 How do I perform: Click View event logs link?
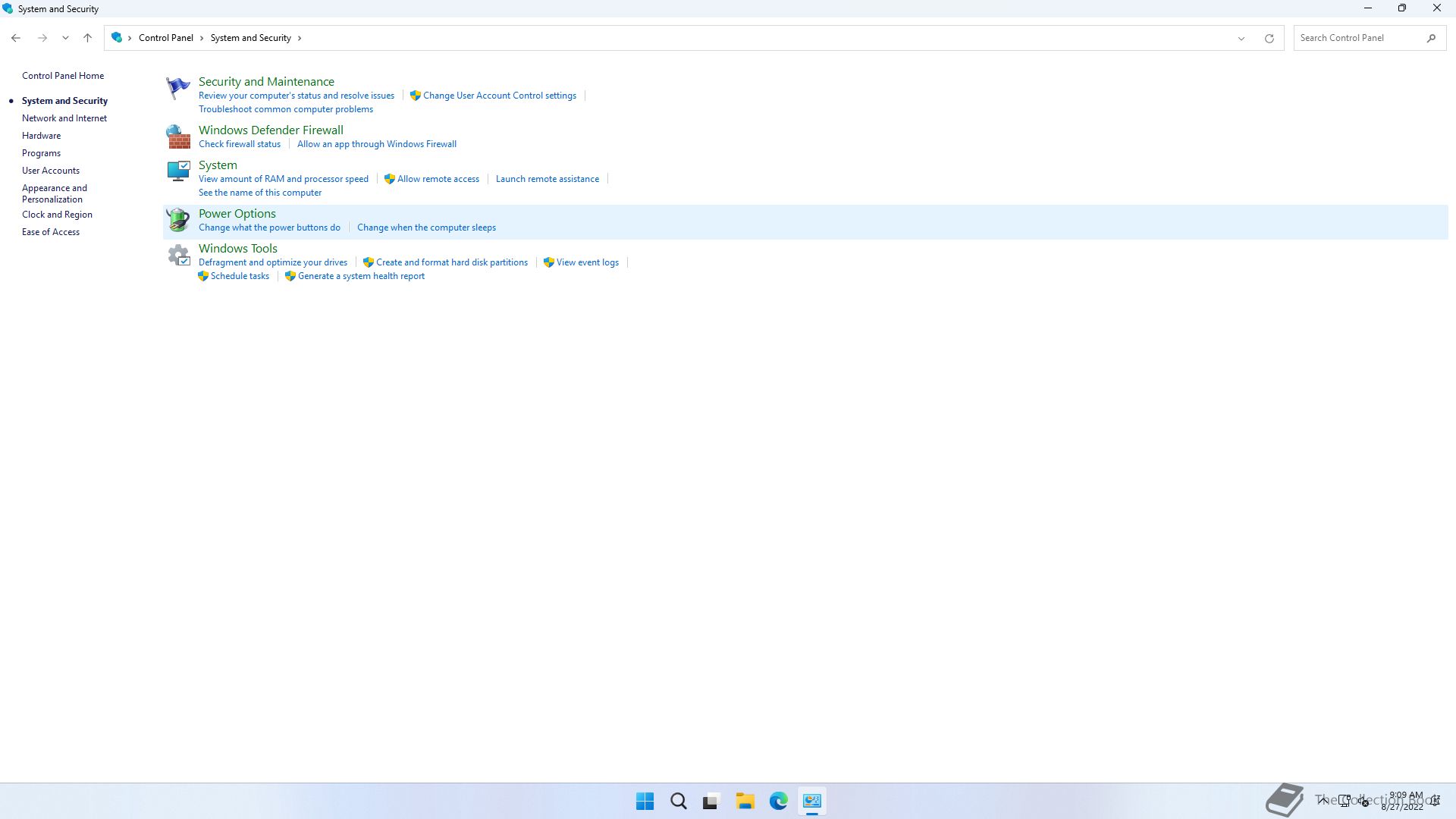[587, 262]
